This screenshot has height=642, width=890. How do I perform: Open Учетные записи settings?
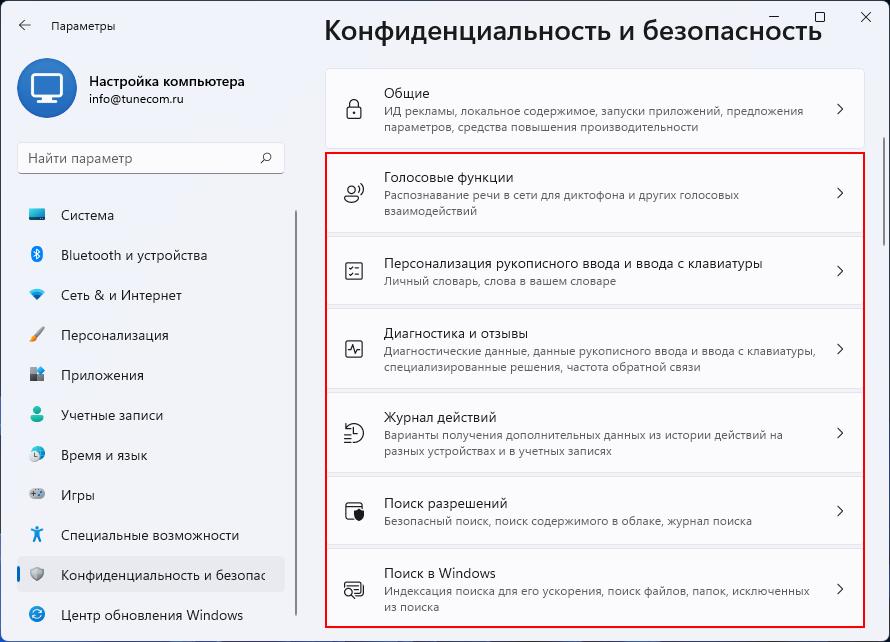(x=151, y=415)
